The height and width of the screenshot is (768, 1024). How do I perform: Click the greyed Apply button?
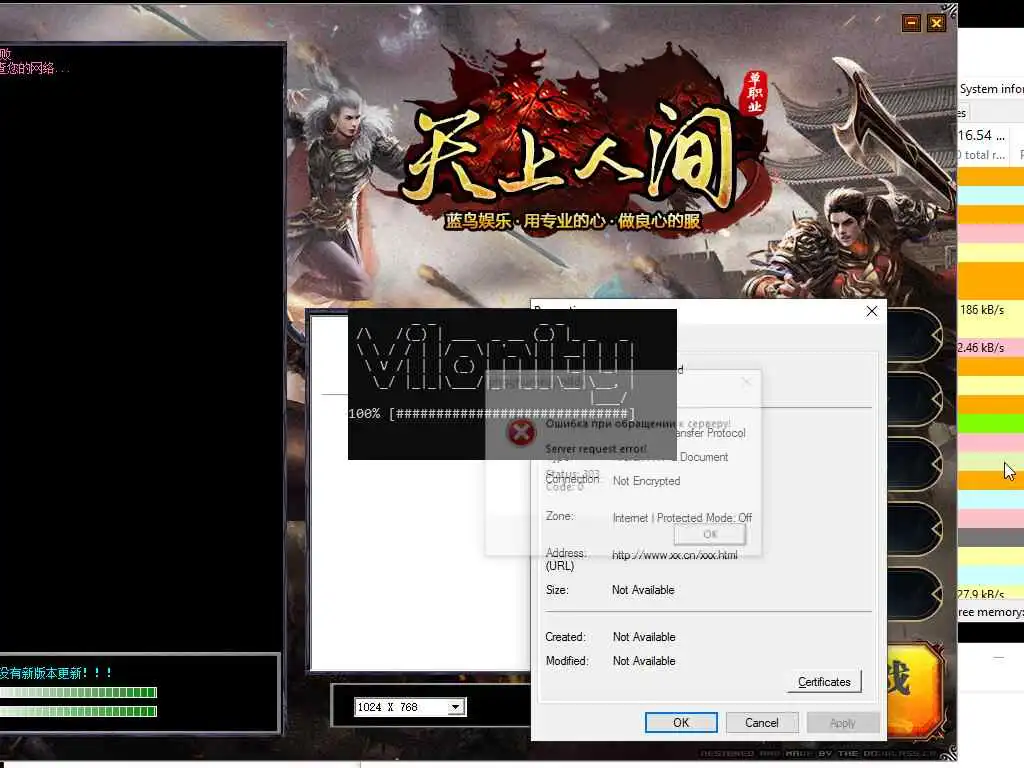(x=842, y=723)
